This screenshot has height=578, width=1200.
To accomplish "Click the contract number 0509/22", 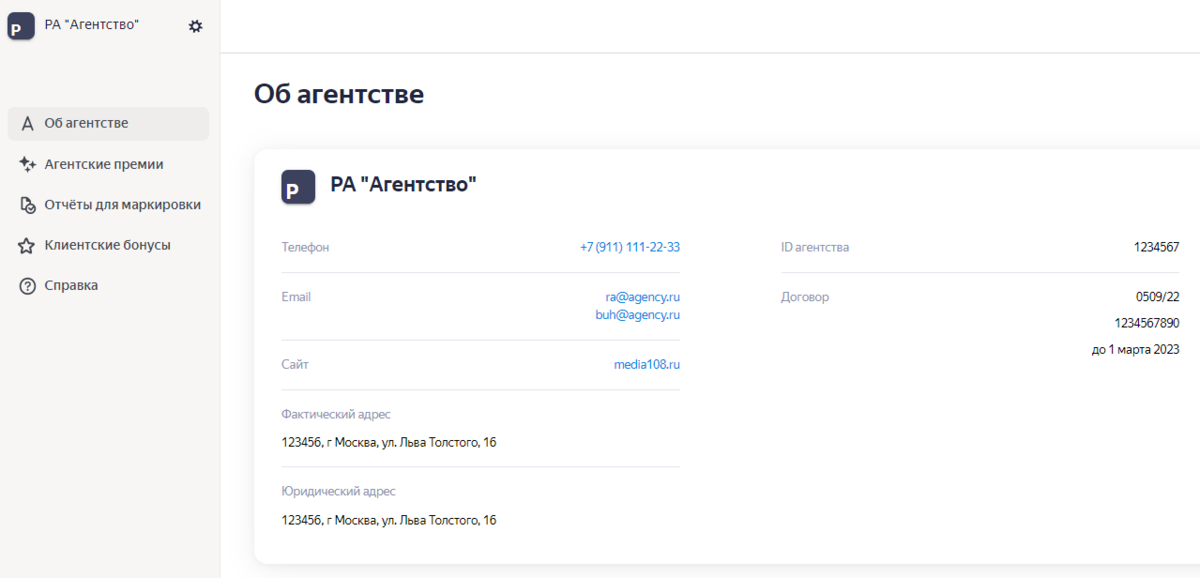I will click(x=1158, y=297).
